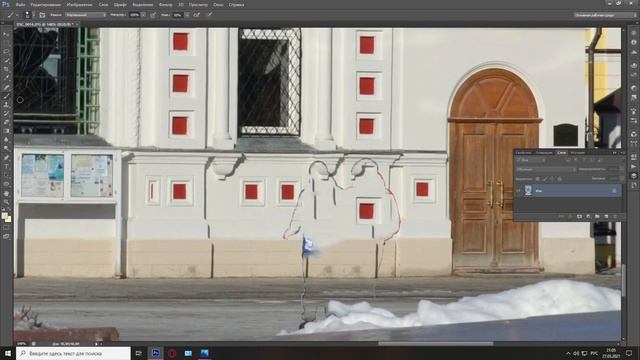Open the brush preset picker arrow
Image resolution: width=640 pixels, height=360 pixels.
34,15
